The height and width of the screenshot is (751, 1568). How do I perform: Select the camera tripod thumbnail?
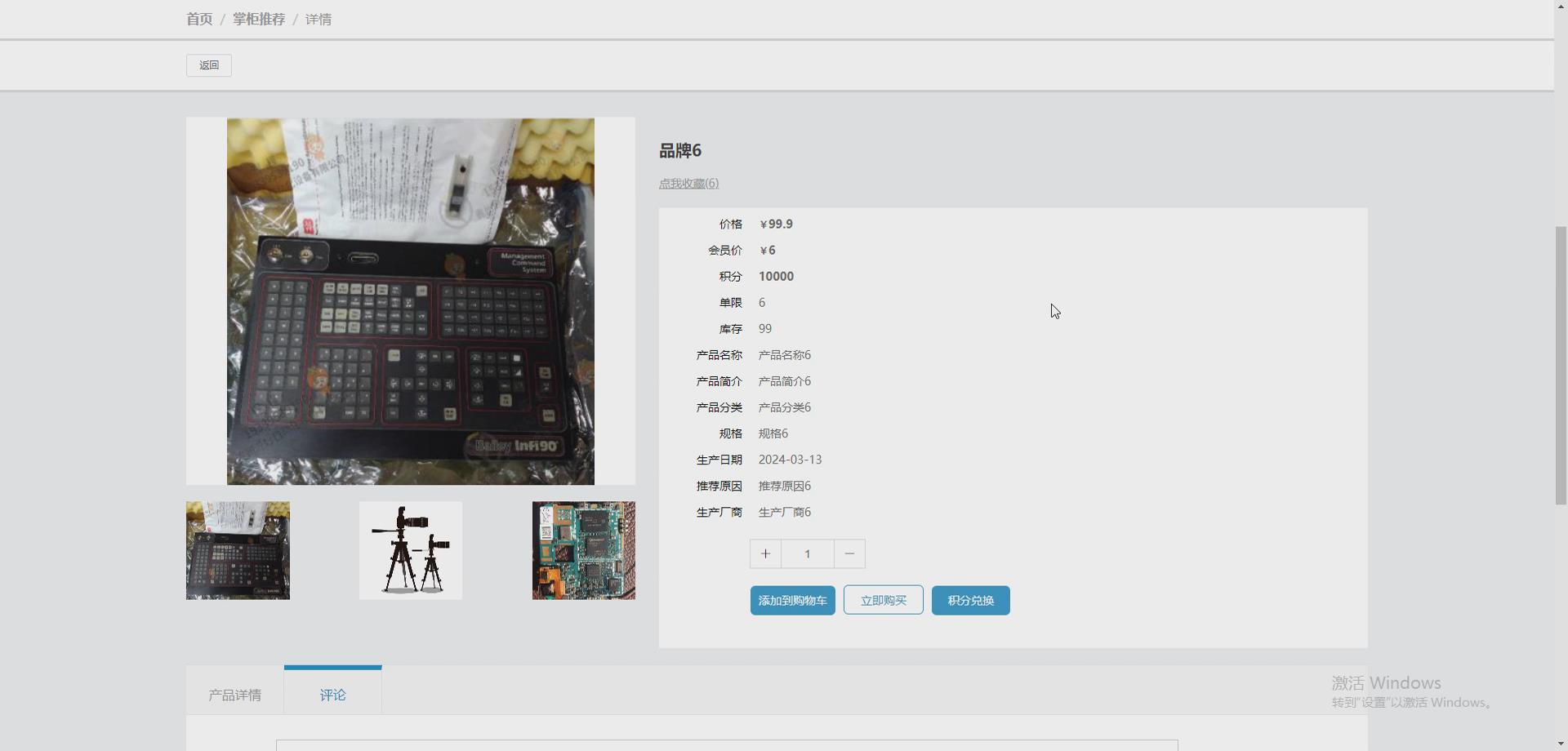(x=410, y=550)
